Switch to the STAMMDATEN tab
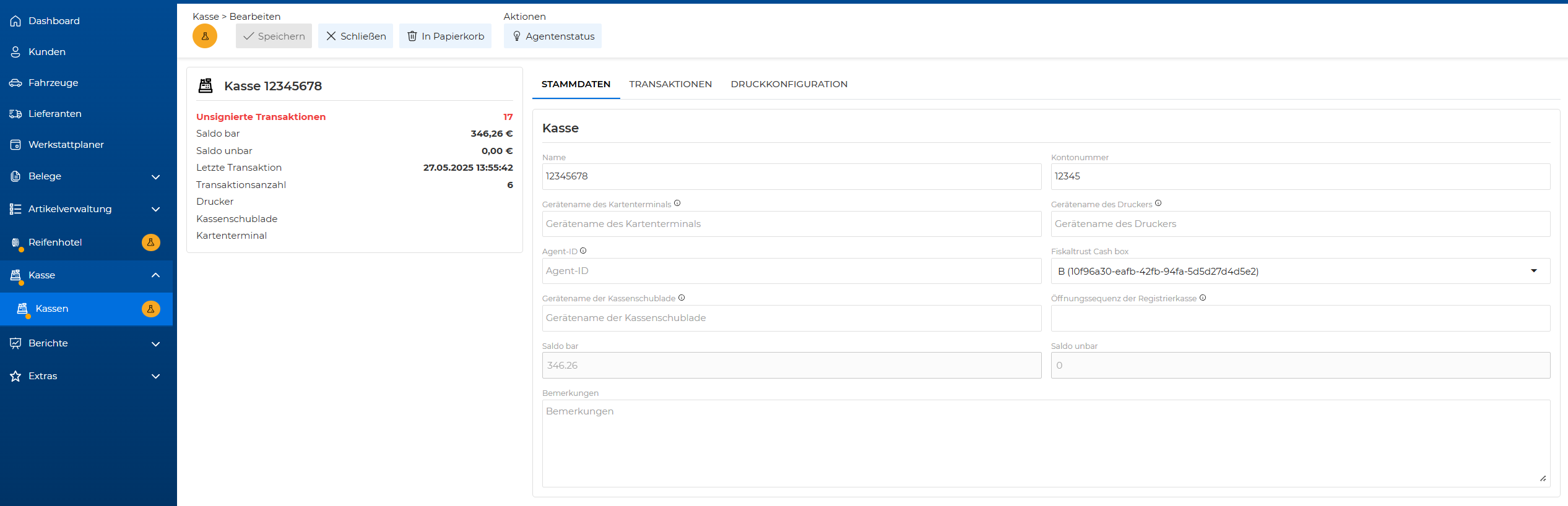The width and height of the screenshot is (1568, 506). 576,84
